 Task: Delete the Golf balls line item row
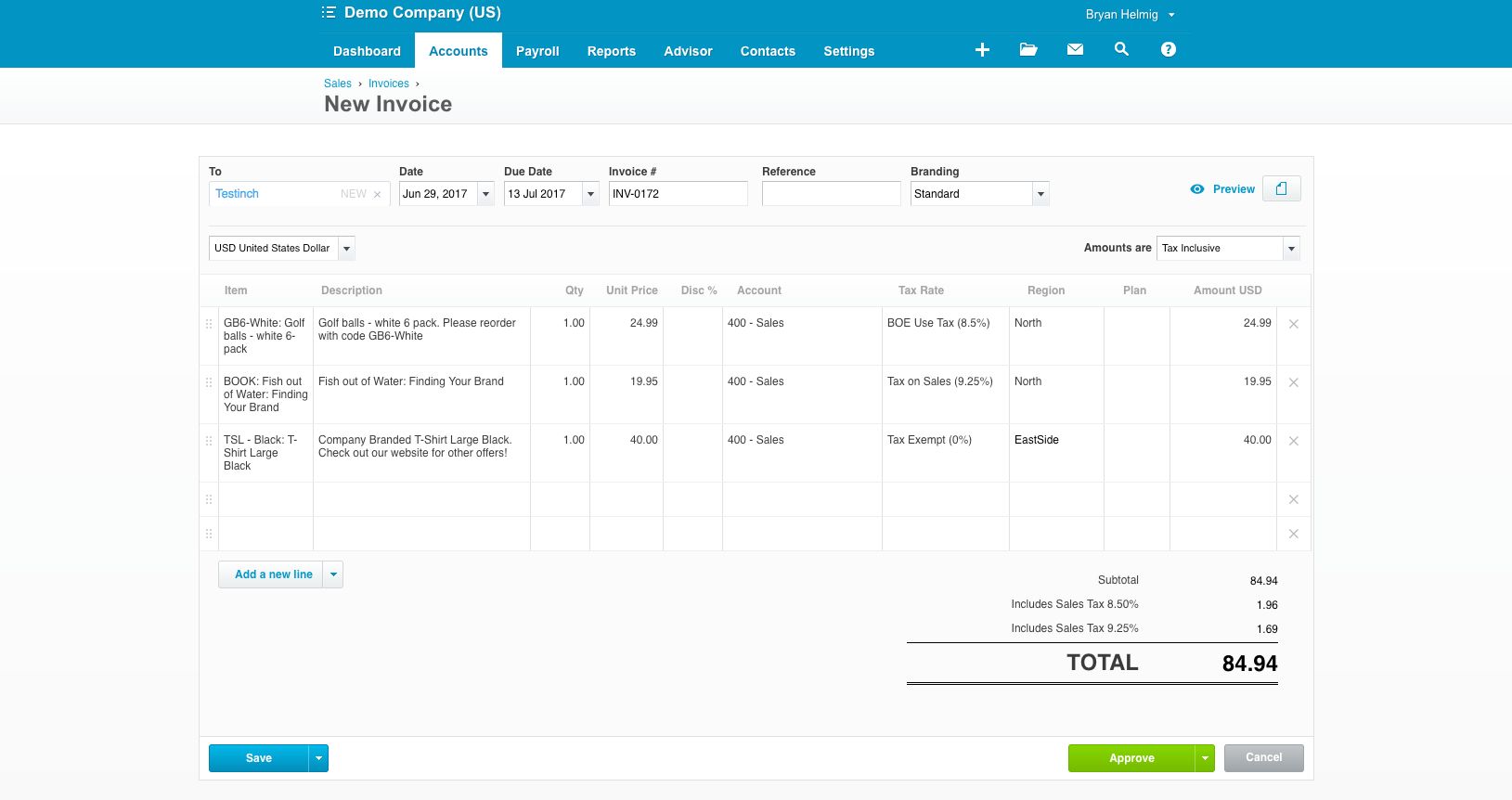[x=1293, y=324]
